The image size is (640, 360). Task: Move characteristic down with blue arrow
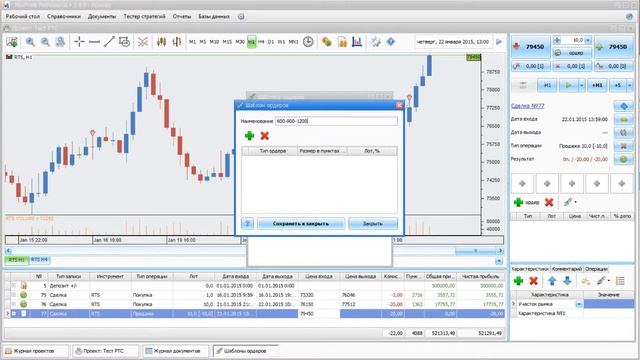point(567,281)
